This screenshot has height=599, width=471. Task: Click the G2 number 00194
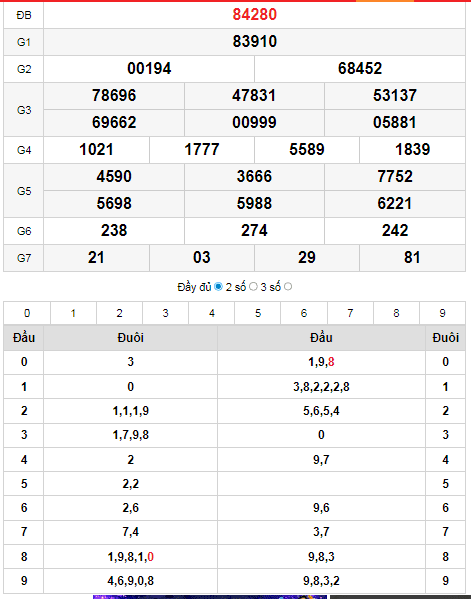tap(149, 68)
